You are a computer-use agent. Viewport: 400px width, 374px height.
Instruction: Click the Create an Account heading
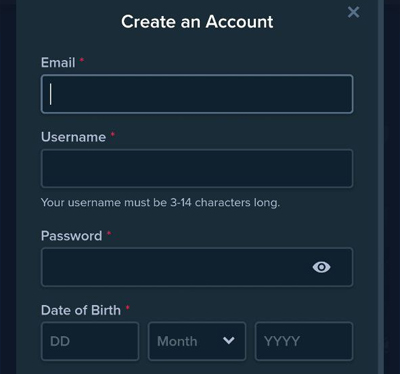coord(197,22)
